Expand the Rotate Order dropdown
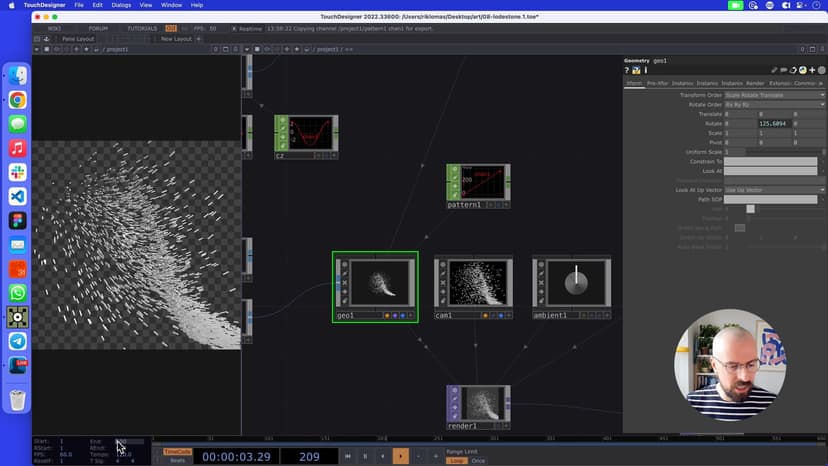Viewport: 828px width, 466px height. [773, 104]
